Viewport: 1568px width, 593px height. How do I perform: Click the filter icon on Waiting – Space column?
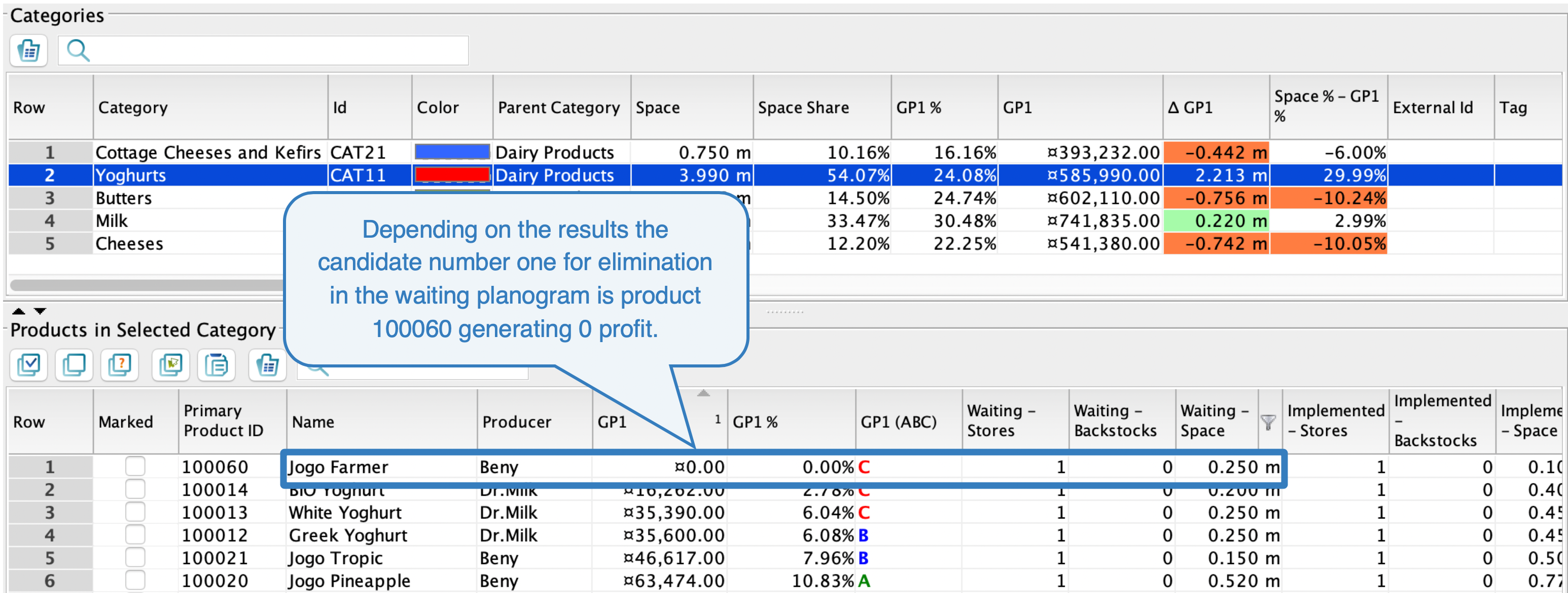point(1268,422)
